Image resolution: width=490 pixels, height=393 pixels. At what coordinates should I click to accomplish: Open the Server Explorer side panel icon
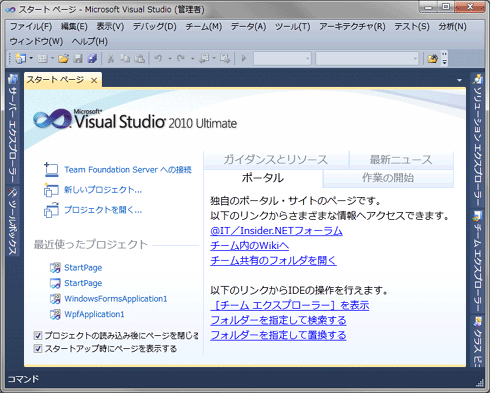[x=13, y=128]
